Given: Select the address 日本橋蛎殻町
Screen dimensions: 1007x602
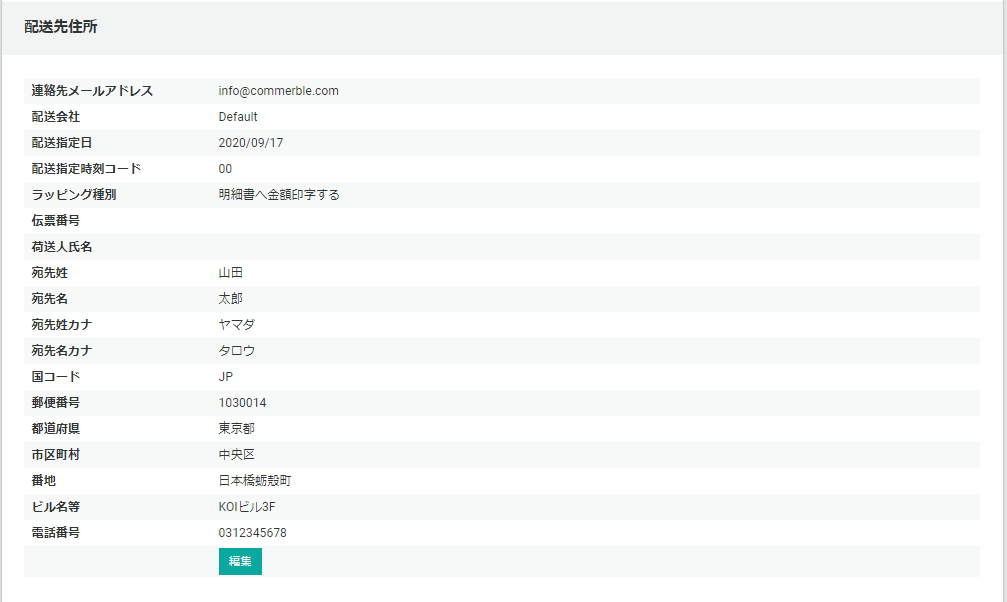Looking at the screenshot, I should click(255, 481).
